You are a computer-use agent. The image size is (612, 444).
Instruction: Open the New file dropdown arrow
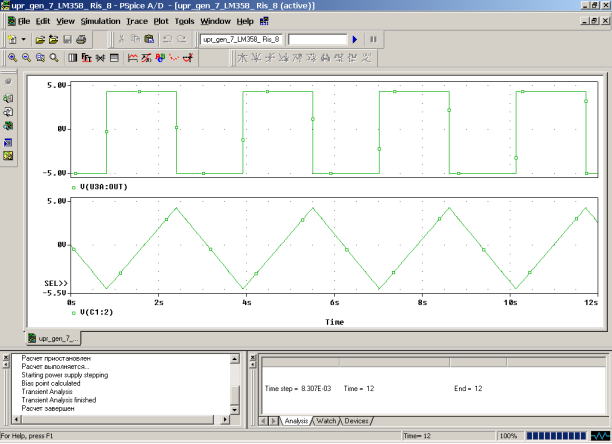click(x=23, y=39)
